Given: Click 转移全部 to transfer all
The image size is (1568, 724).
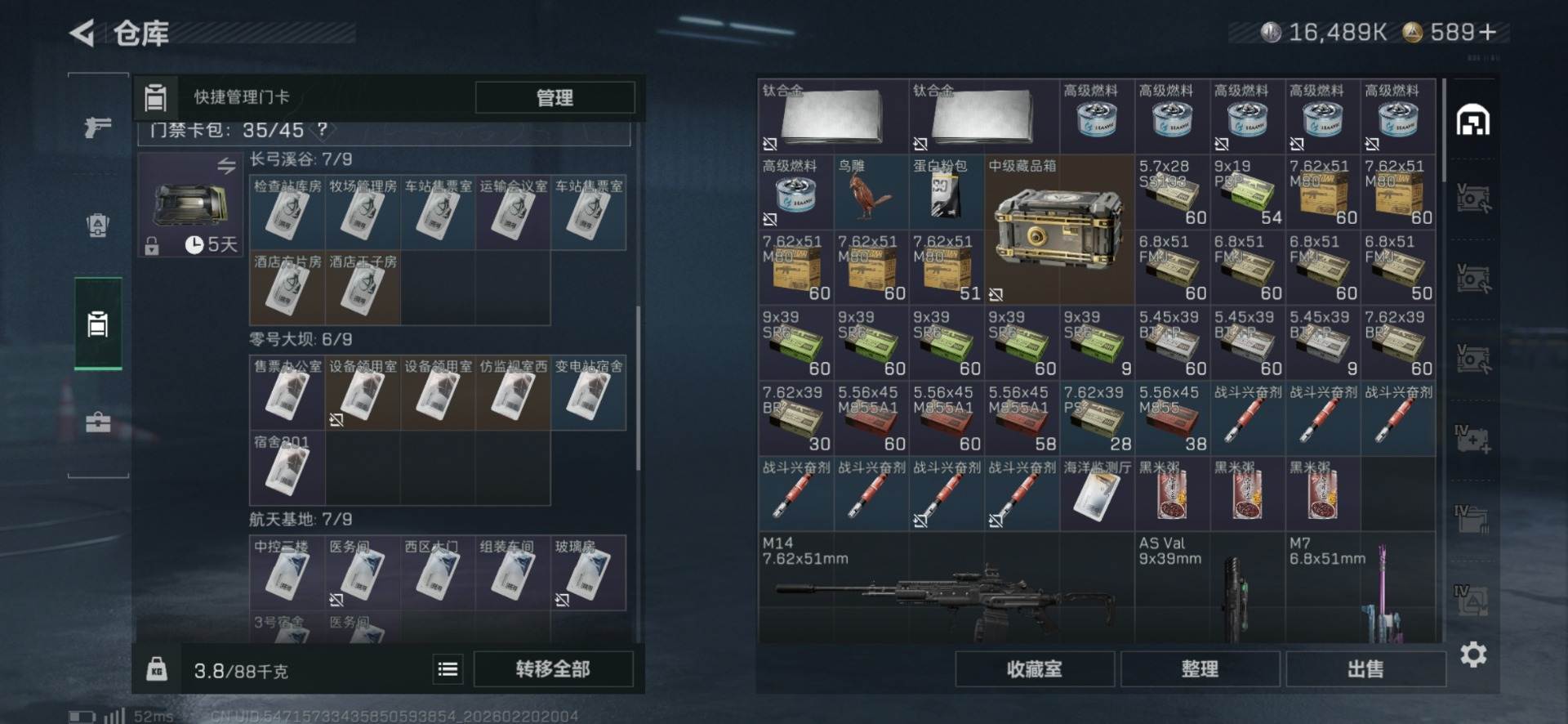Looking at the screenshot, I should tap(553, 669).
